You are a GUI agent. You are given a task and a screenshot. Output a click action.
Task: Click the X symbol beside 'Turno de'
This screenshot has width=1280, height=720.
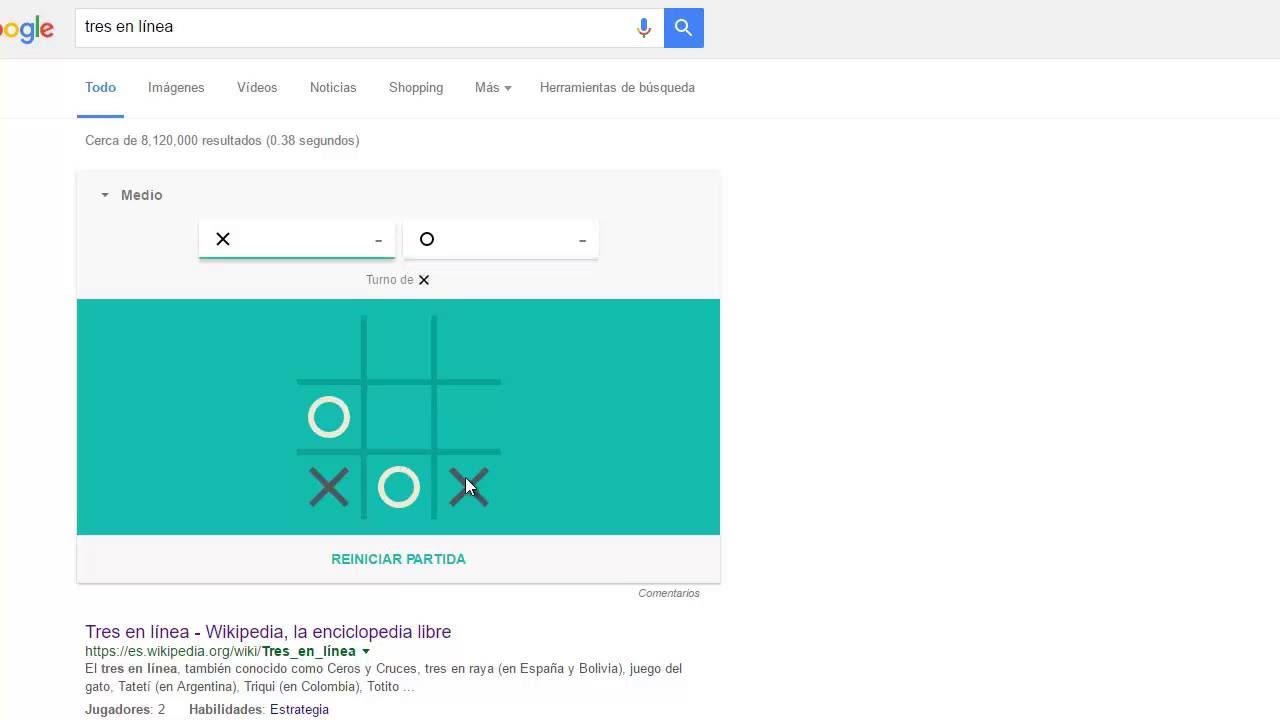pyautogui.click(x=424, y=280)
